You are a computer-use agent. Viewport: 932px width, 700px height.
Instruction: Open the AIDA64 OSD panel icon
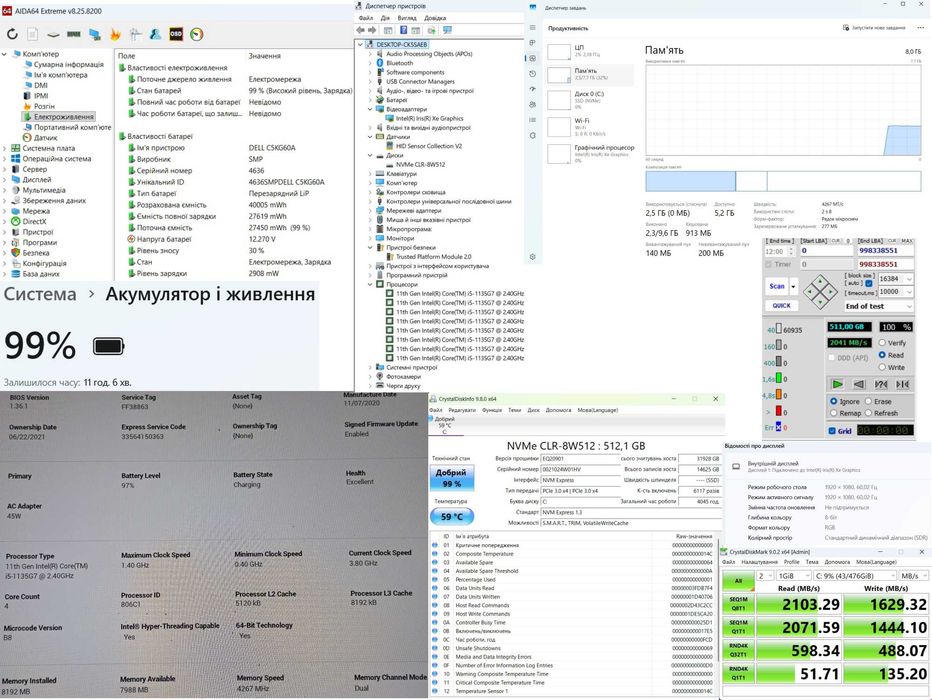coord(176,34)
